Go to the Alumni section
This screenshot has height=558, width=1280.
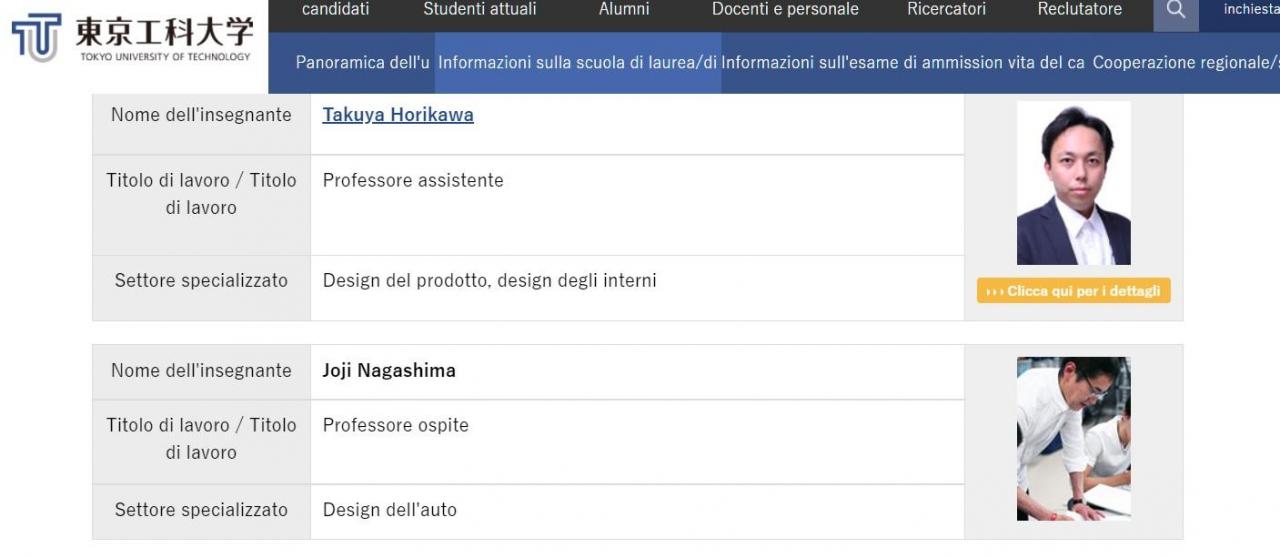(624, 10)
